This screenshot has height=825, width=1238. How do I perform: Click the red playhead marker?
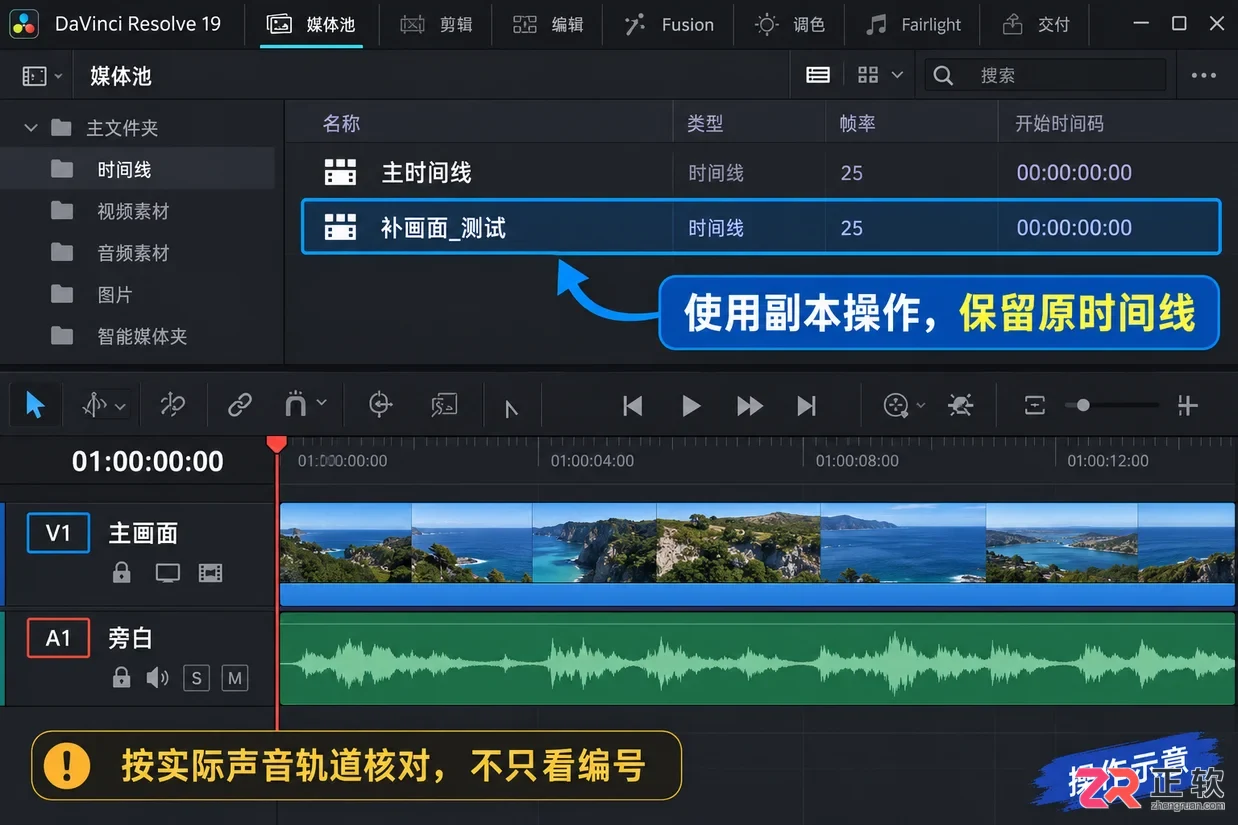click(x=277, y=443)
